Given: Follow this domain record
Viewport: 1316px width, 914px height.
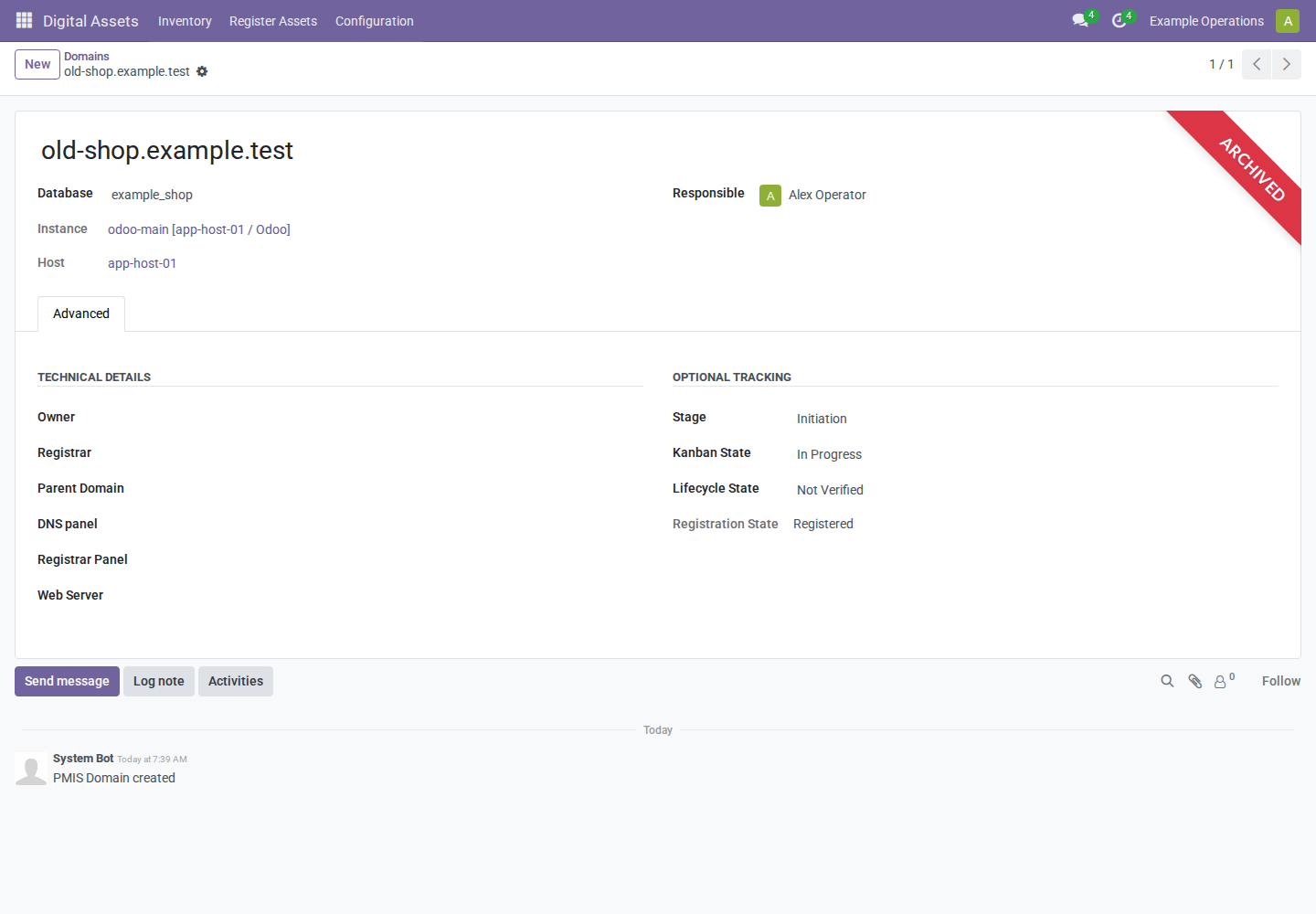Looking at the screenshot, I should [1281, 681].
